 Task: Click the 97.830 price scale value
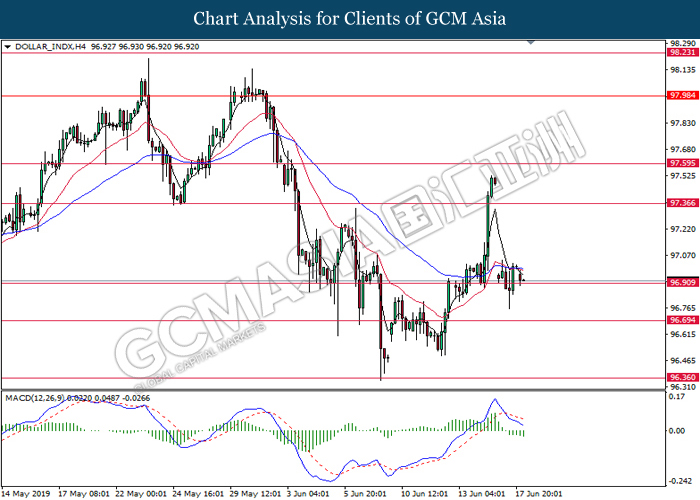[683, 123]
